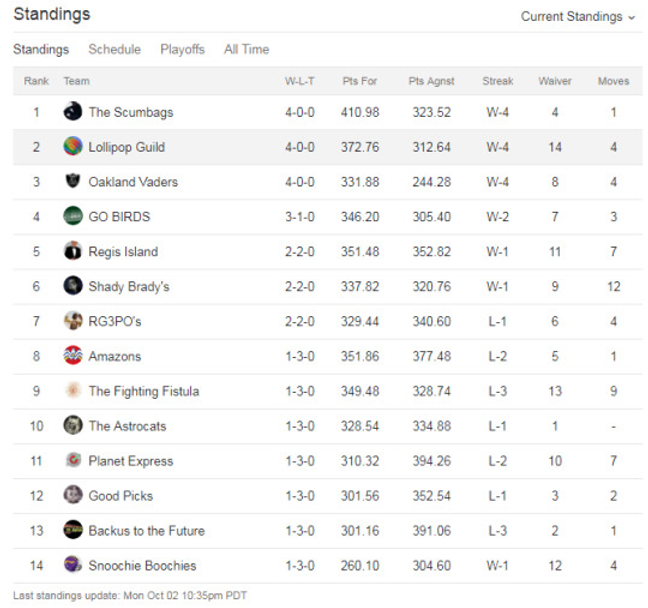648x608 pixels.
Task: Open the Playoffs tab
Action: click(x=182, y=49)
